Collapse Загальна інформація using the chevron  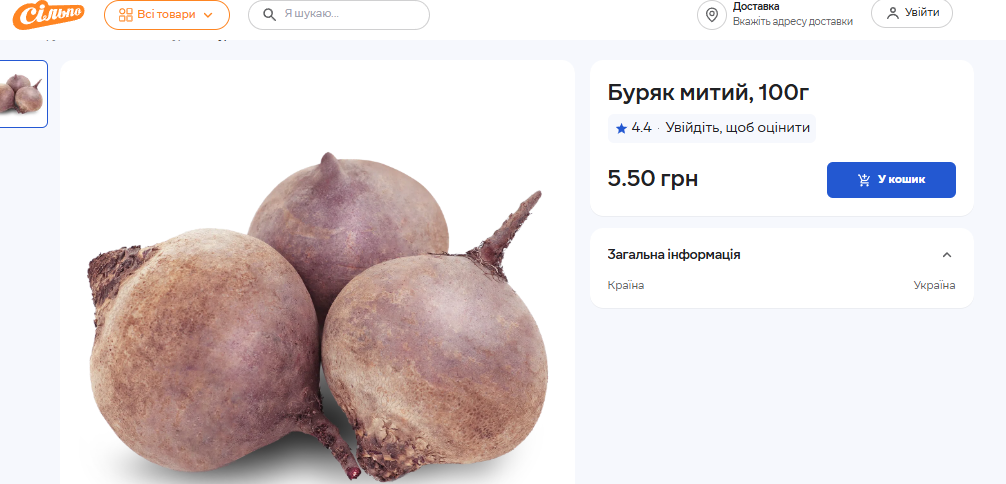946,255
